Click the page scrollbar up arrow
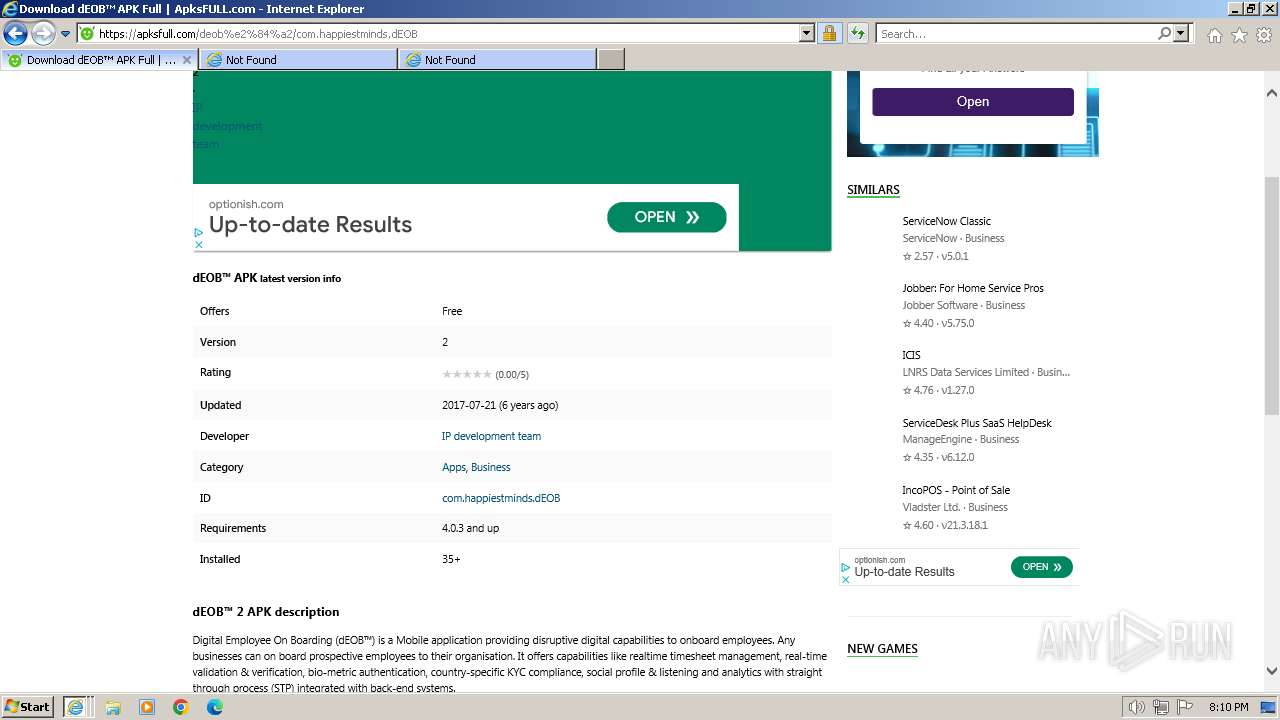The height and width of the screenshot is (720, 1280). [1272, 93]
